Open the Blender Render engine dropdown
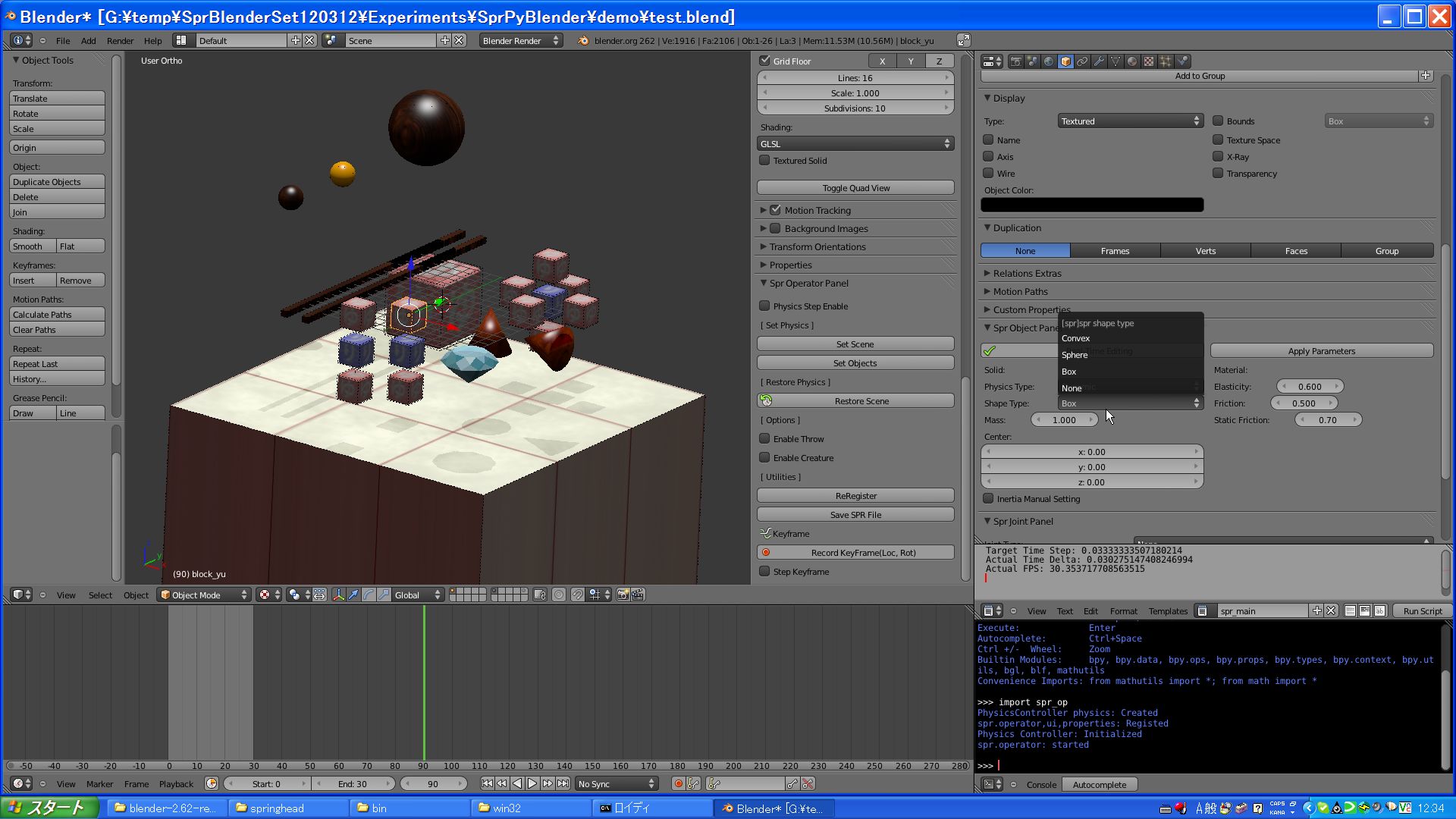Viewport: 1456px width, 819px height. pos(521,40)
